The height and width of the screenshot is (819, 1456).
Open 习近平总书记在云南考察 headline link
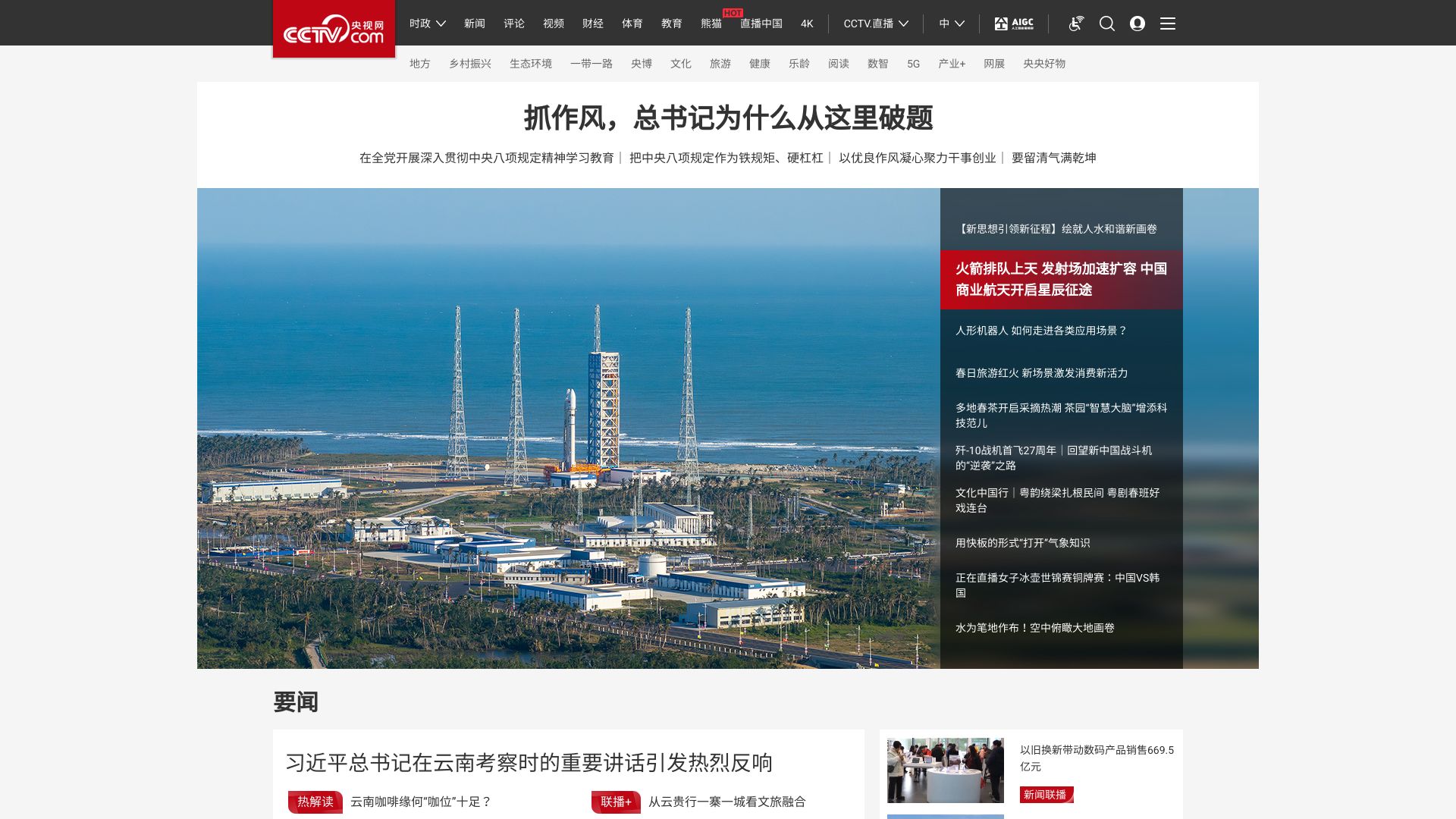click(x=529, y=763)
